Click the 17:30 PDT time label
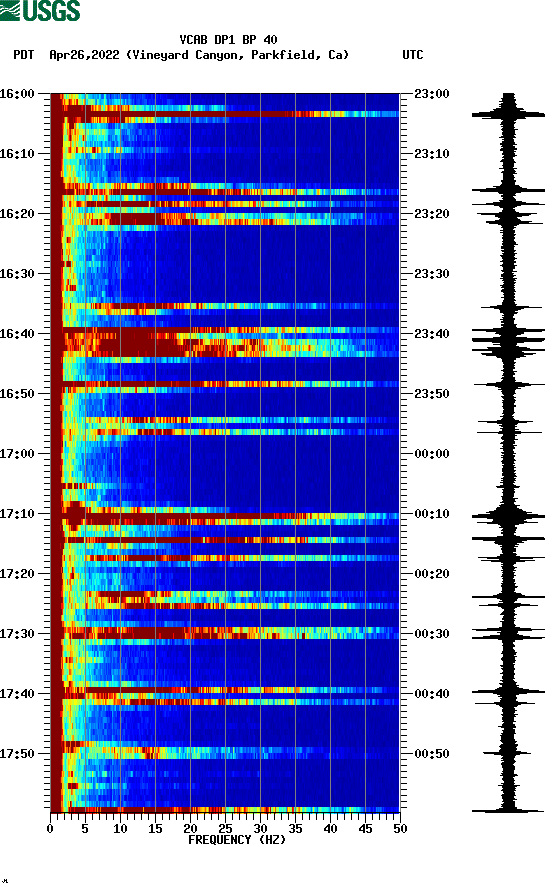 click(17, 634)
